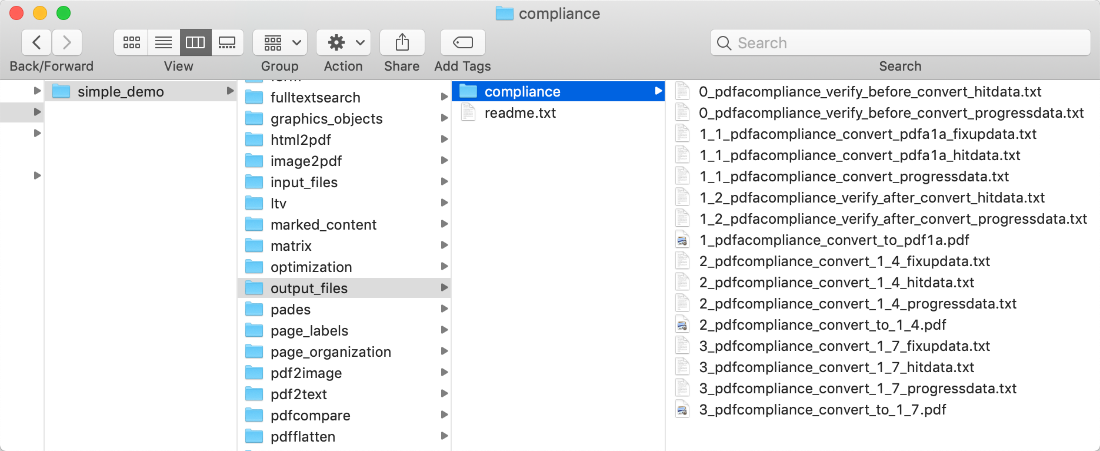This screenshot has height=451, width=1100.
Task: Click the Forward navigation arrow
Action: coord(66,42)
